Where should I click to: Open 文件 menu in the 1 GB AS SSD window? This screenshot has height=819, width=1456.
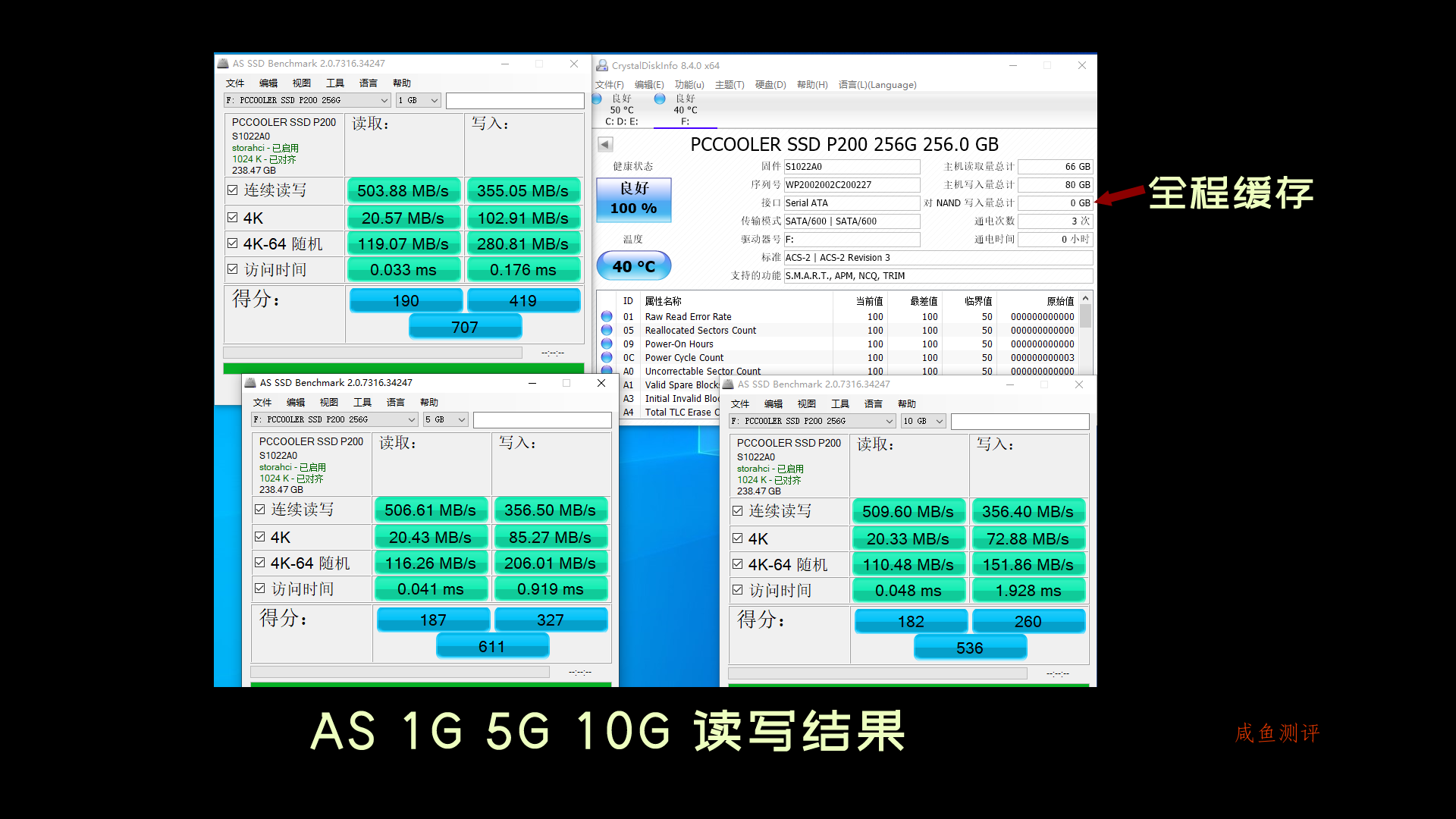(235, 83)
